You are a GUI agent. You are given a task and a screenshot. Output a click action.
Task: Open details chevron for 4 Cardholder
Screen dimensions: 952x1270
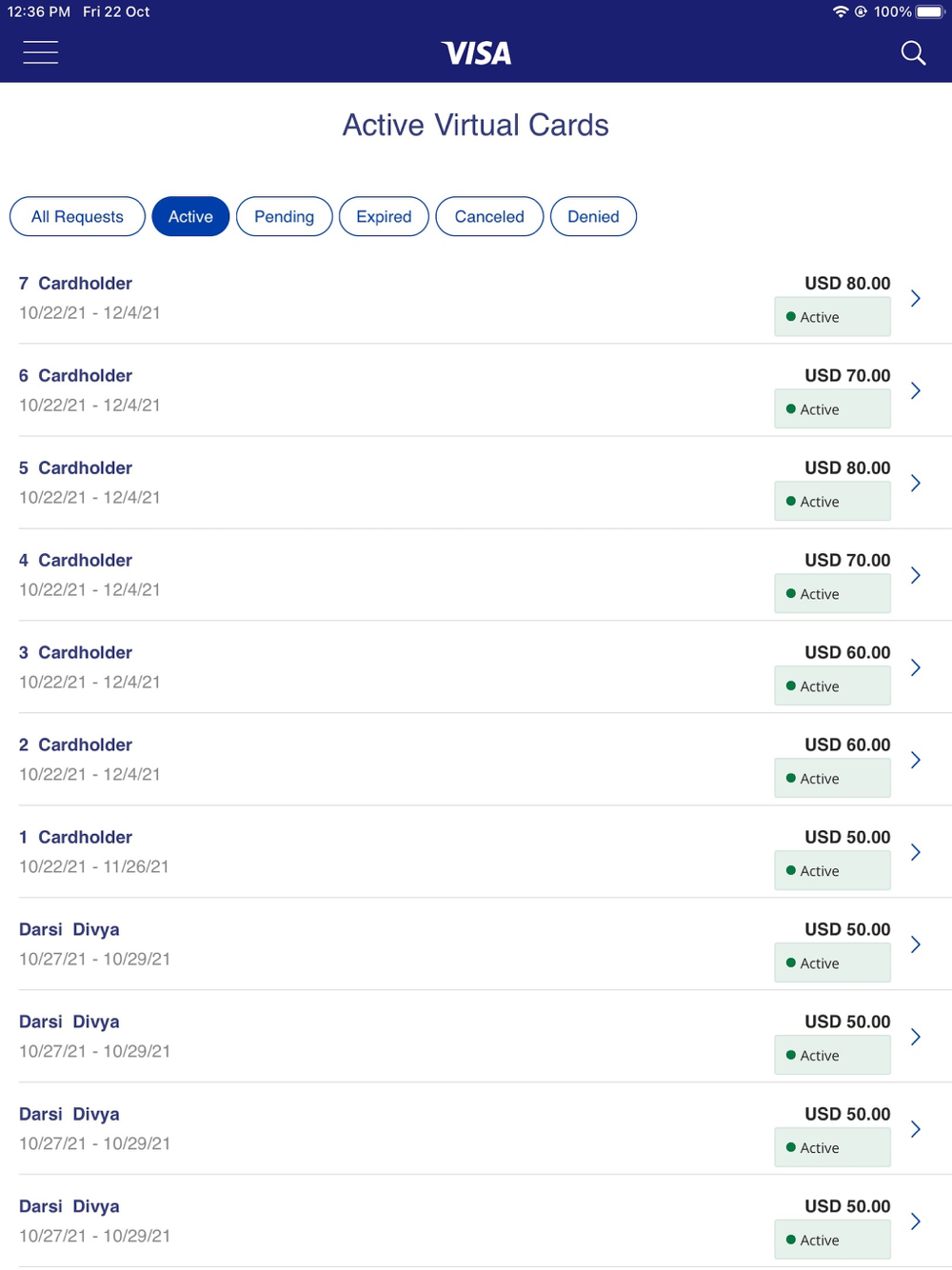pyautogui.click(x=915, y=575)
